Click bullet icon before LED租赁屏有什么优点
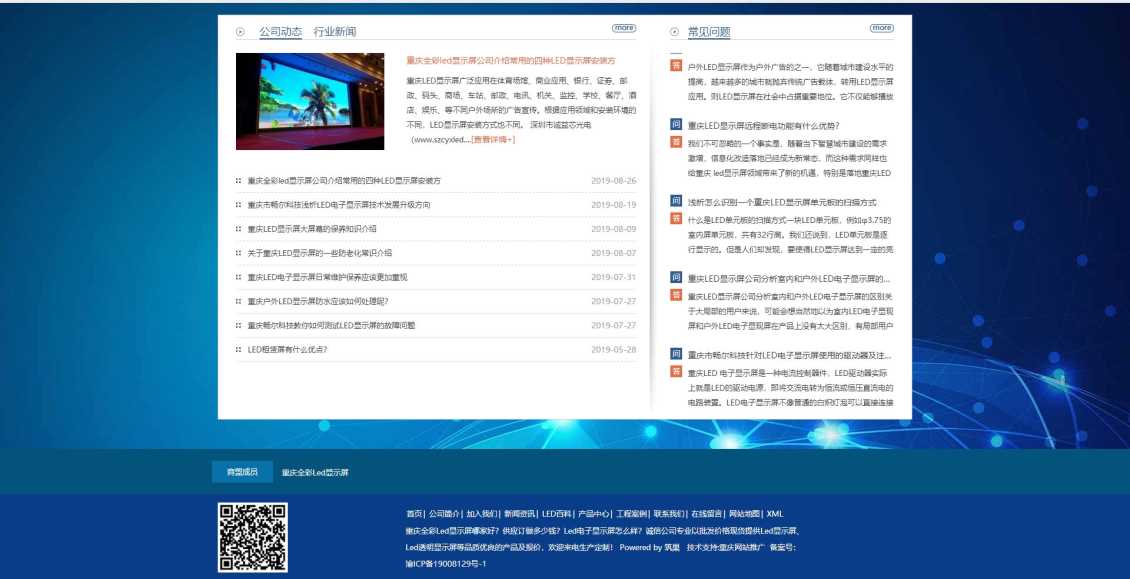The image size is (1130, 579). tap(238, 350)
